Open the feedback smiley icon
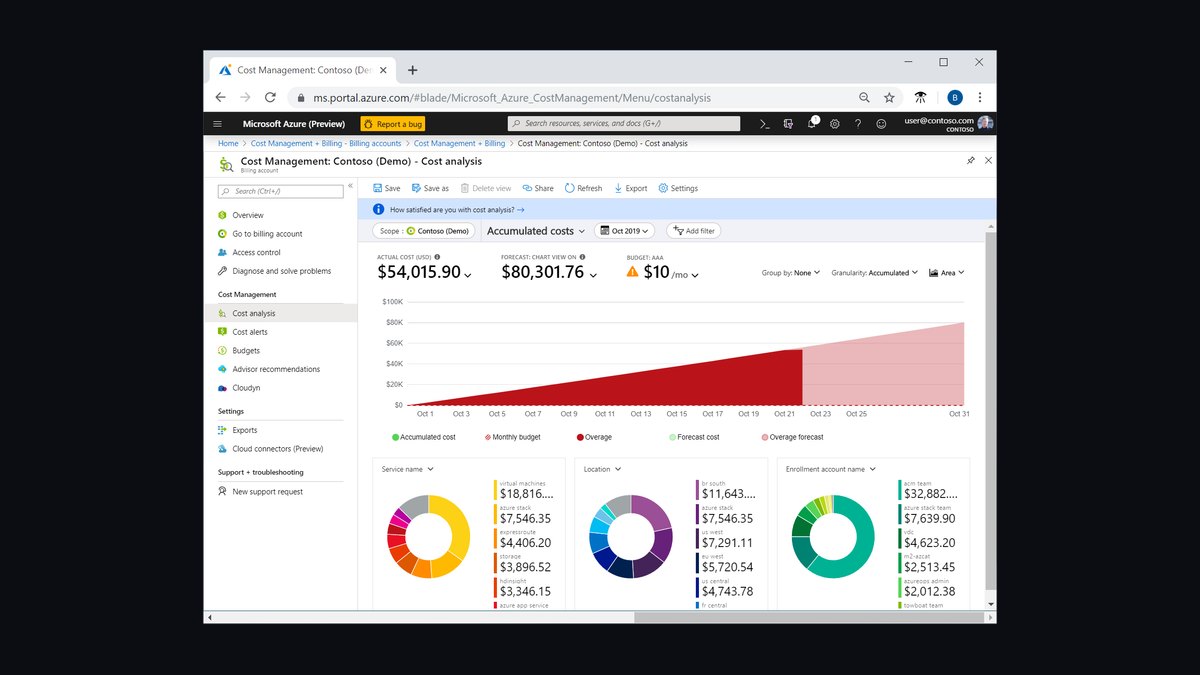1200x675 pixels. 881,124
